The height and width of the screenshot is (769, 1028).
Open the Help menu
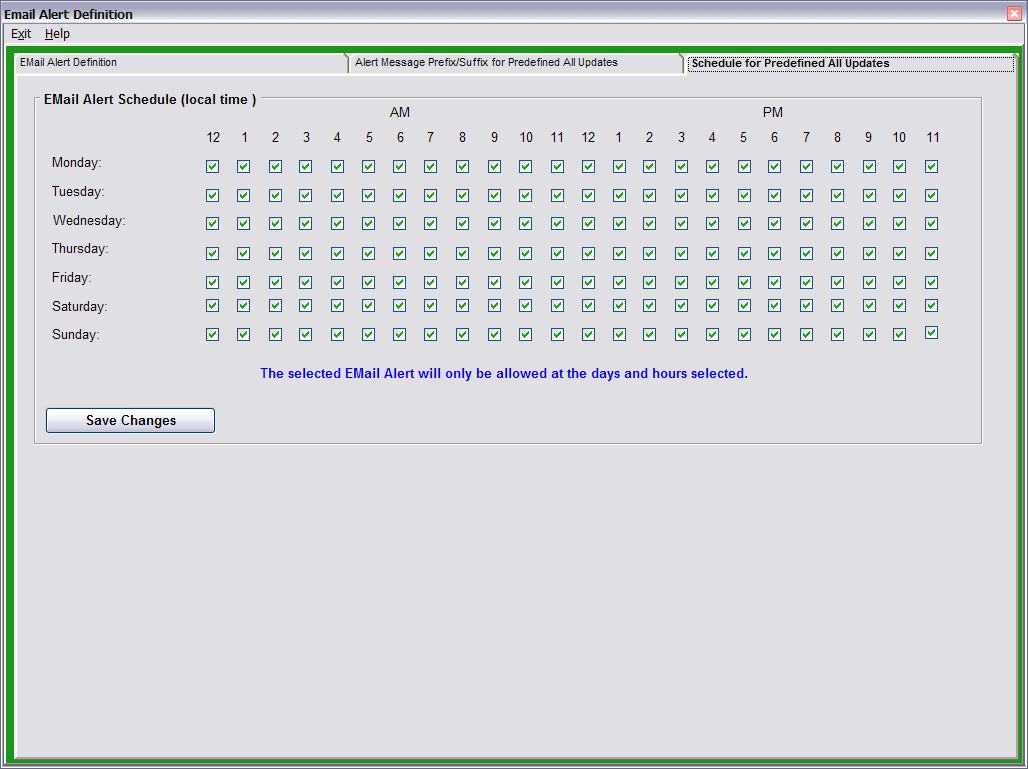click(x=57, y=34)
